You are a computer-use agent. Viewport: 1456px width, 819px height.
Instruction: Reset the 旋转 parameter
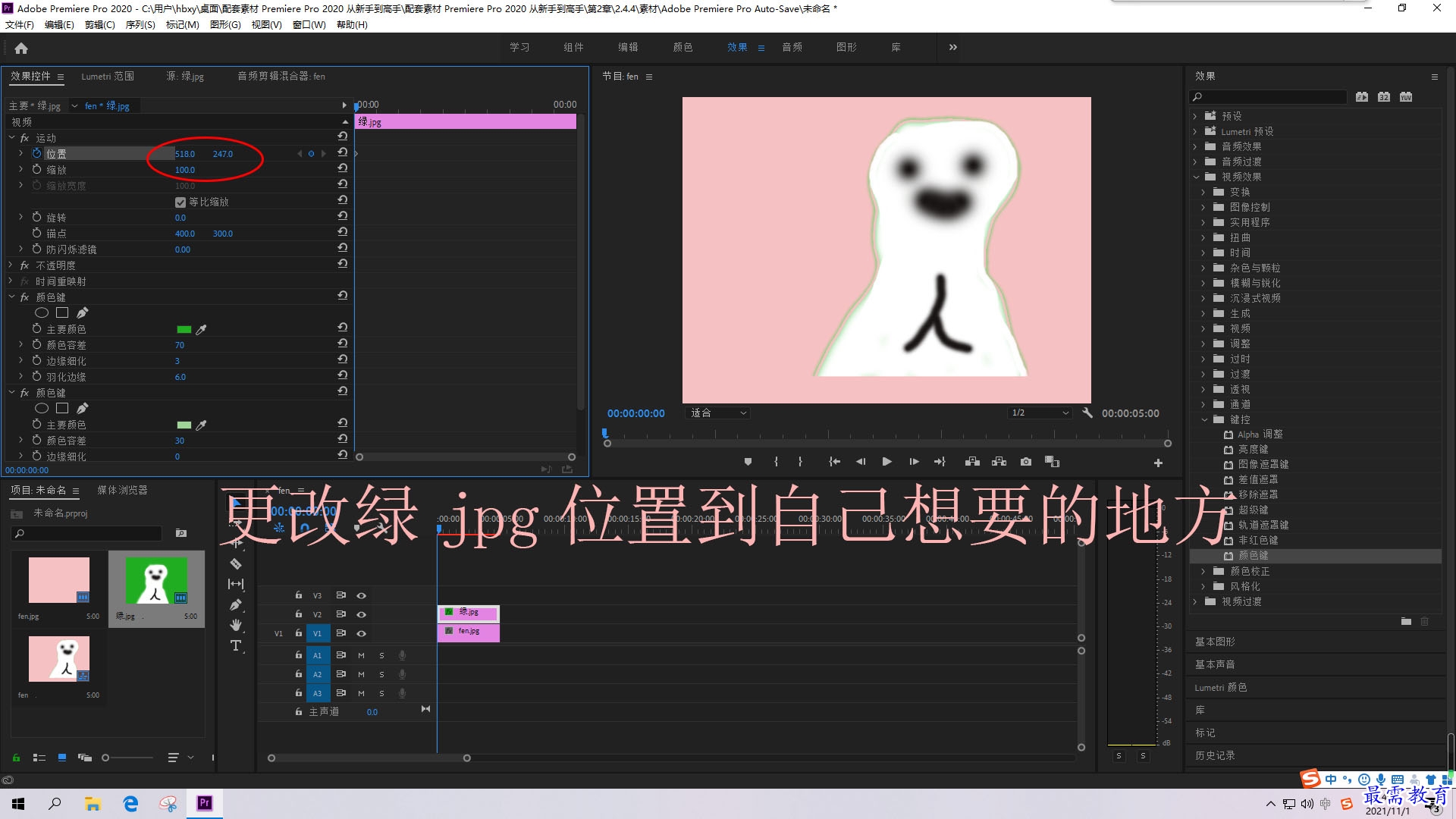343,216
